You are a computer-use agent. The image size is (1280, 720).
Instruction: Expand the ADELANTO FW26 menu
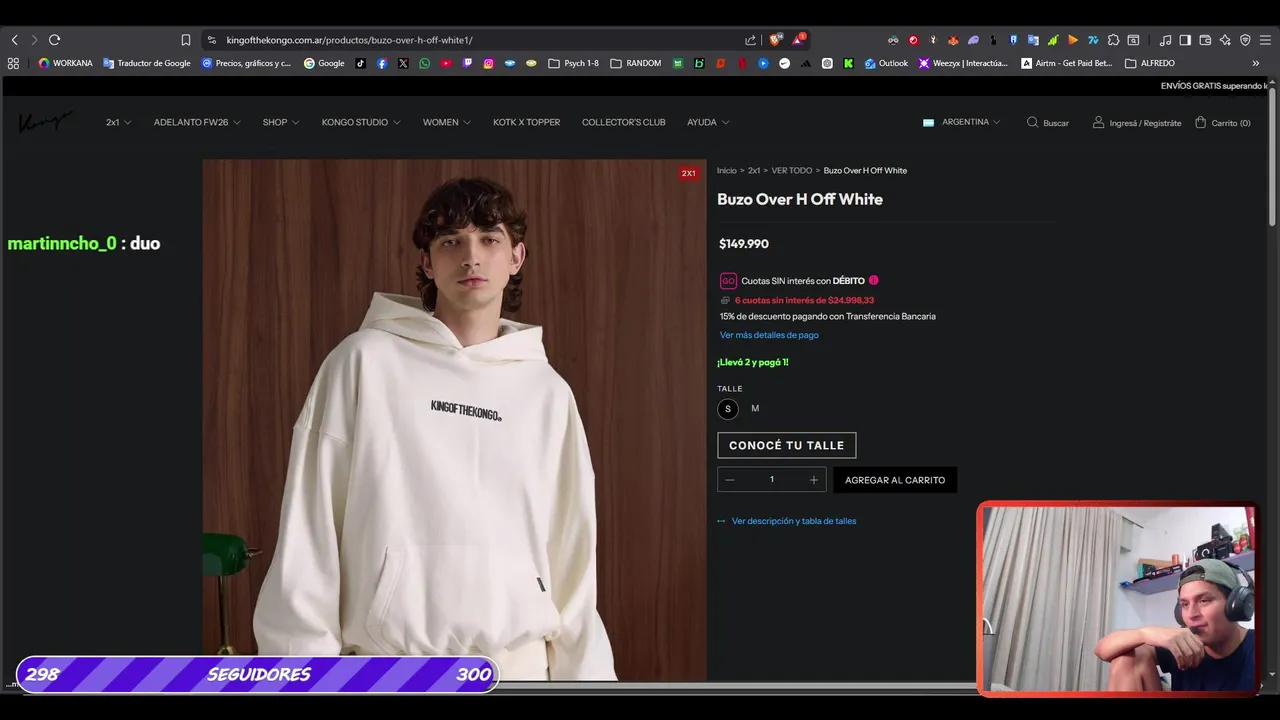point(197,122)
